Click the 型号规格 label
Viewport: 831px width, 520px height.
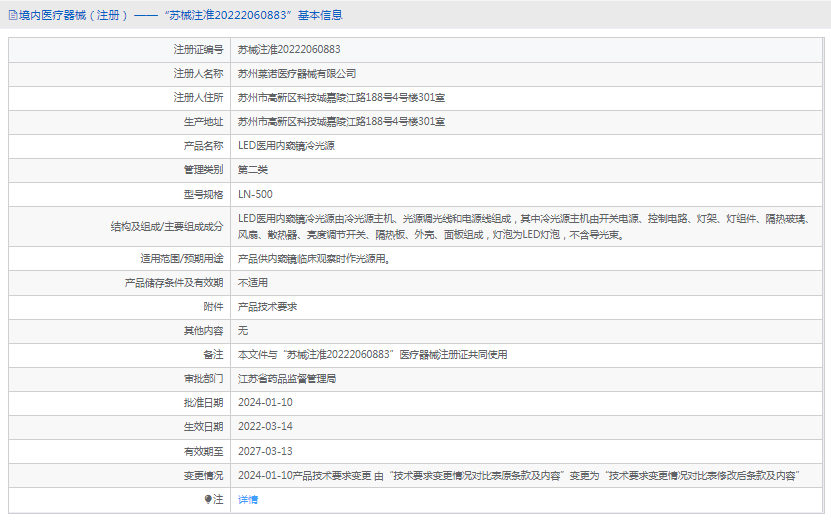(x=204, y=195)
